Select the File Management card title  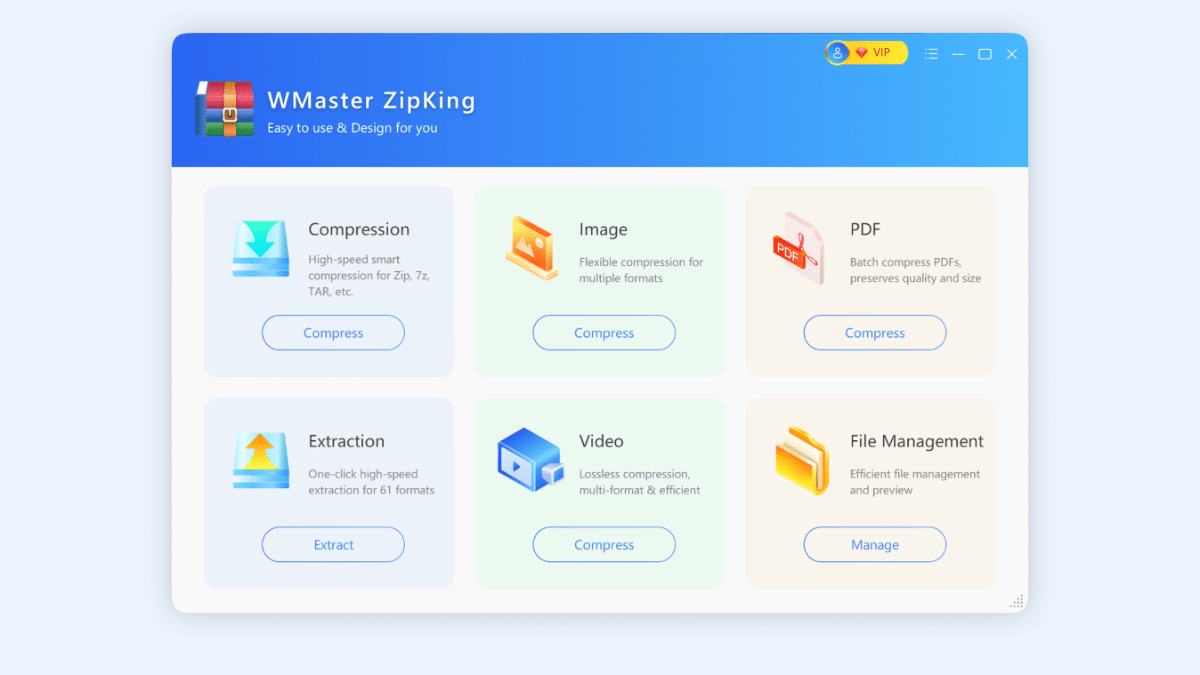click(916, 441)
